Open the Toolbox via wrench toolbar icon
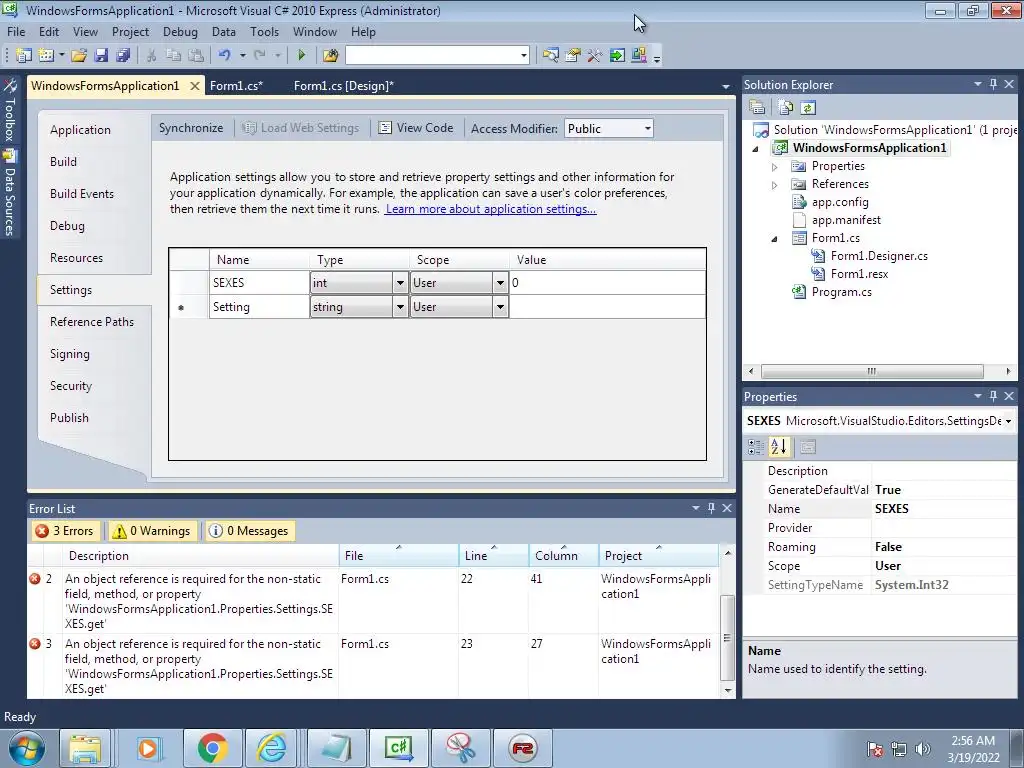Image resolution: width=1024 pixels, height=768 pixels. (x=594, y=56)
